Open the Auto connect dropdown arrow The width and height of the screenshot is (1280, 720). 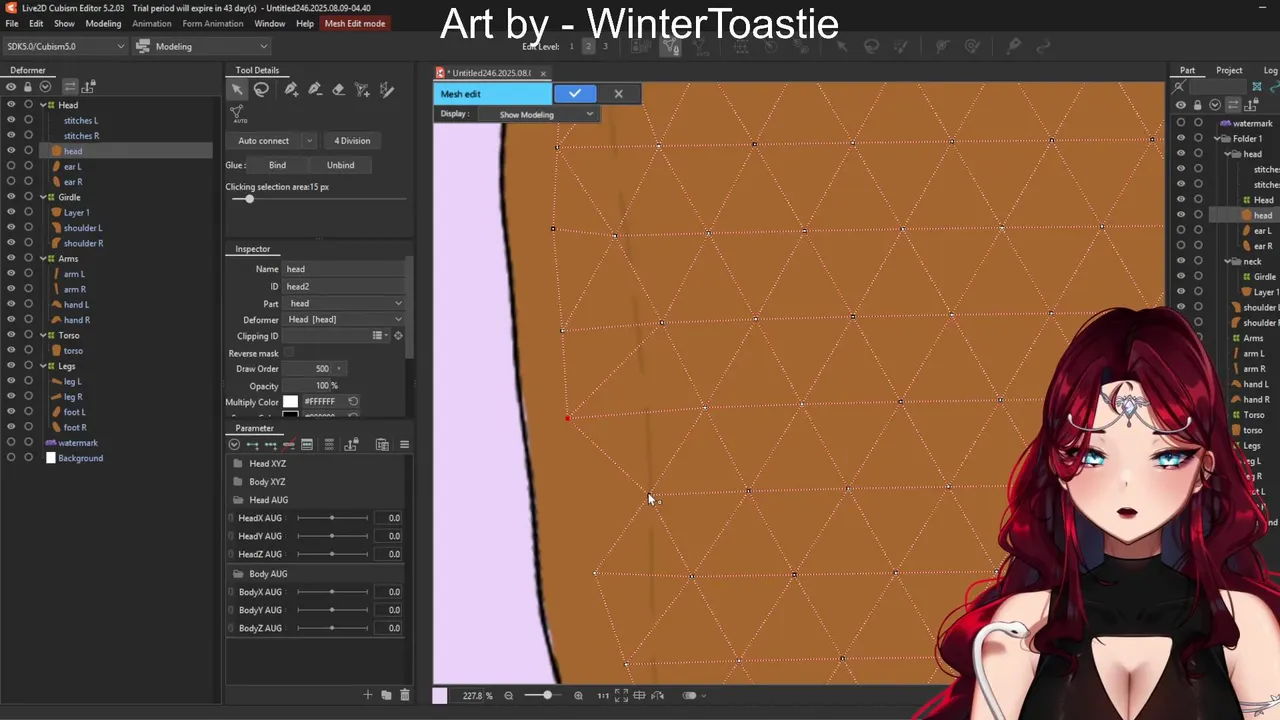point(309,141)
